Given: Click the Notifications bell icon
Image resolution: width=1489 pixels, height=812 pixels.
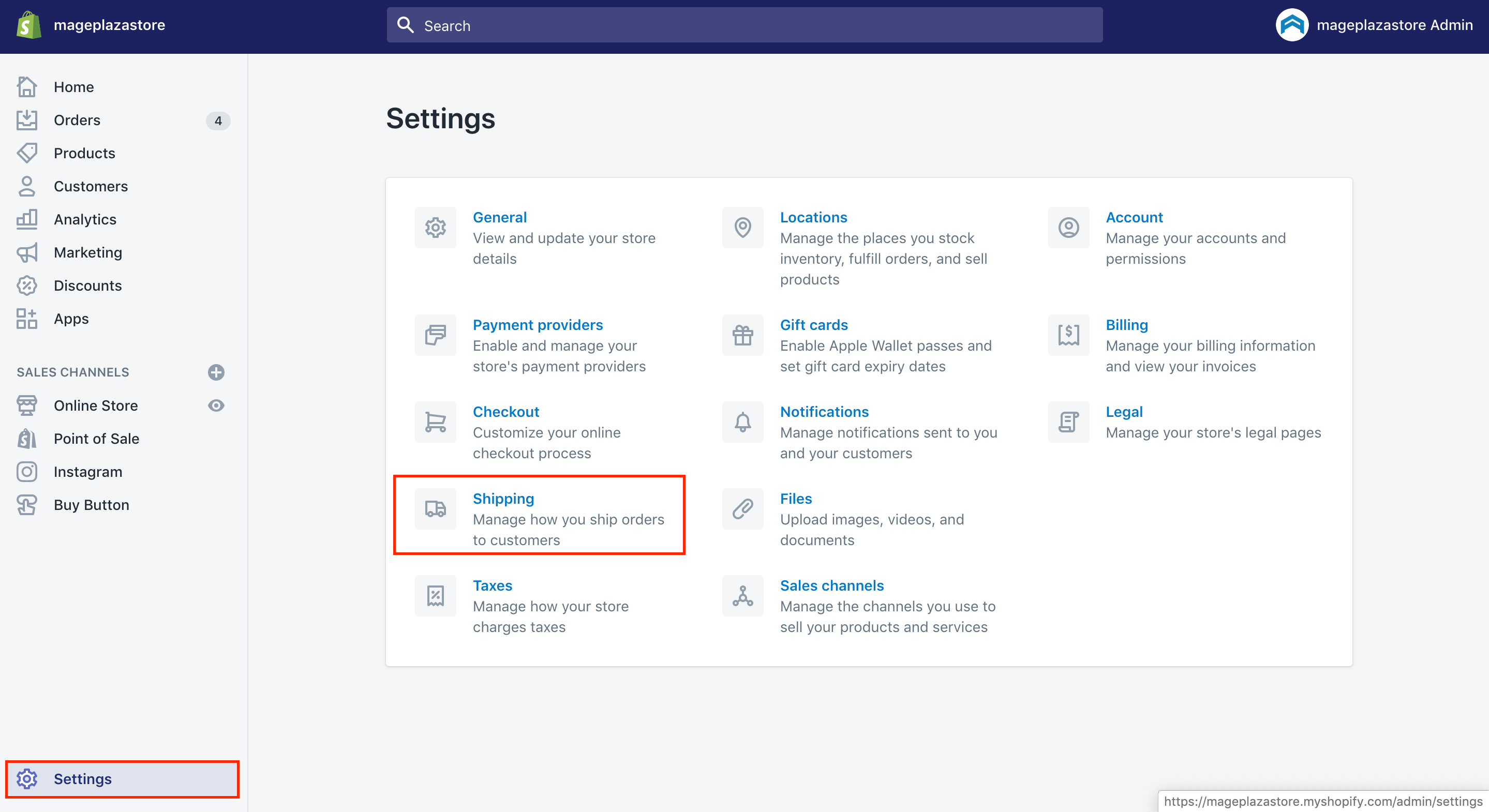Looking at the screenshot, I should [x=742, y=422].
